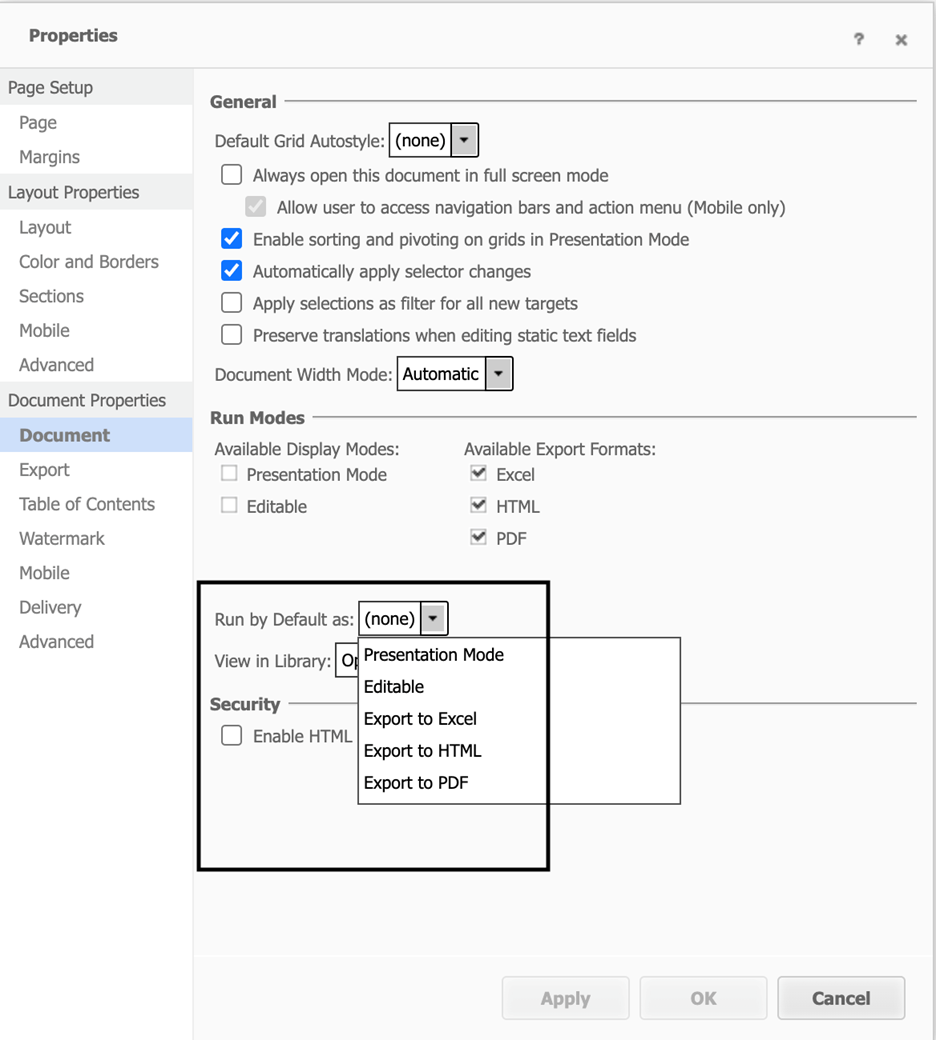Open Color and Borders settings
Image resolution: width=936 pixels, height=1040 pixels.
tap(96, 261)
